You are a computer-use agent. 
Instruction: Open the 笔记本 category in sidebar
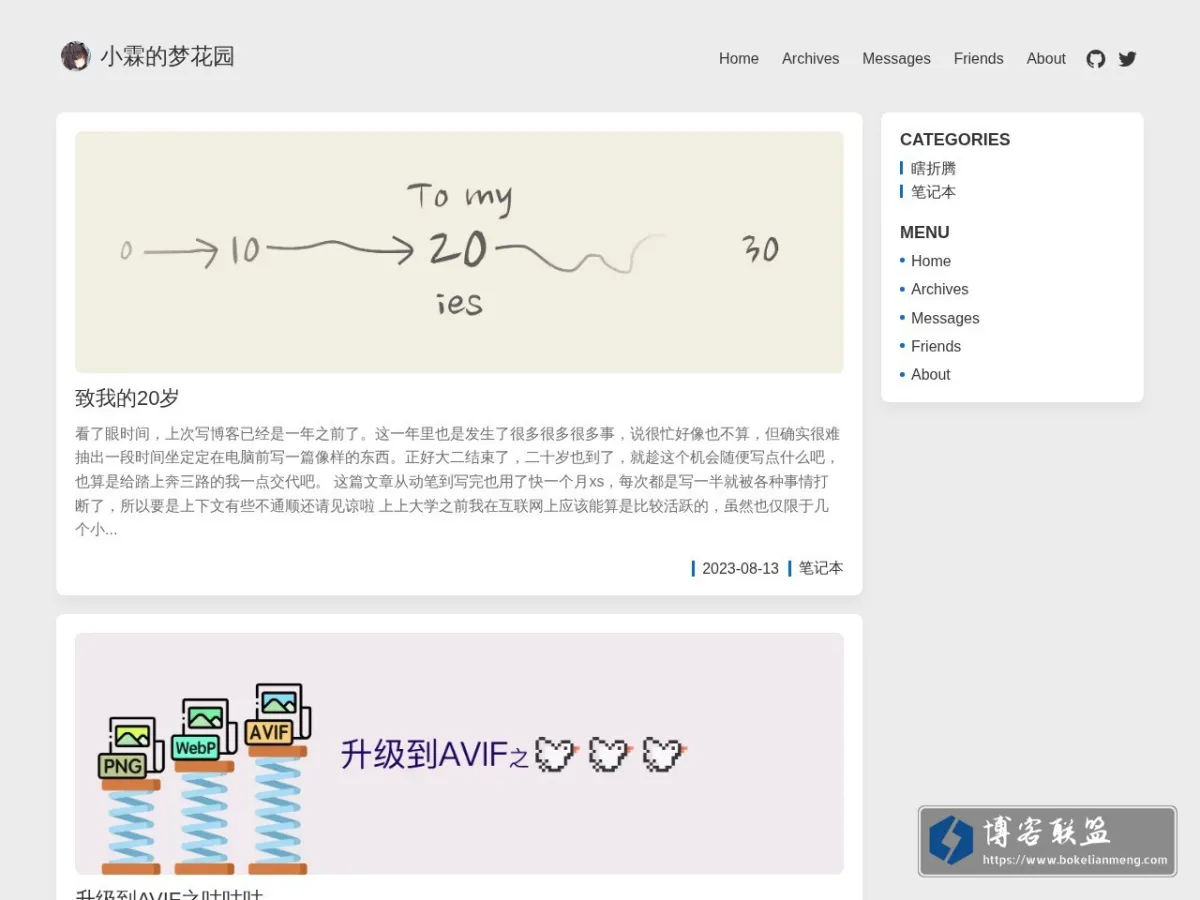coord(933,192)
